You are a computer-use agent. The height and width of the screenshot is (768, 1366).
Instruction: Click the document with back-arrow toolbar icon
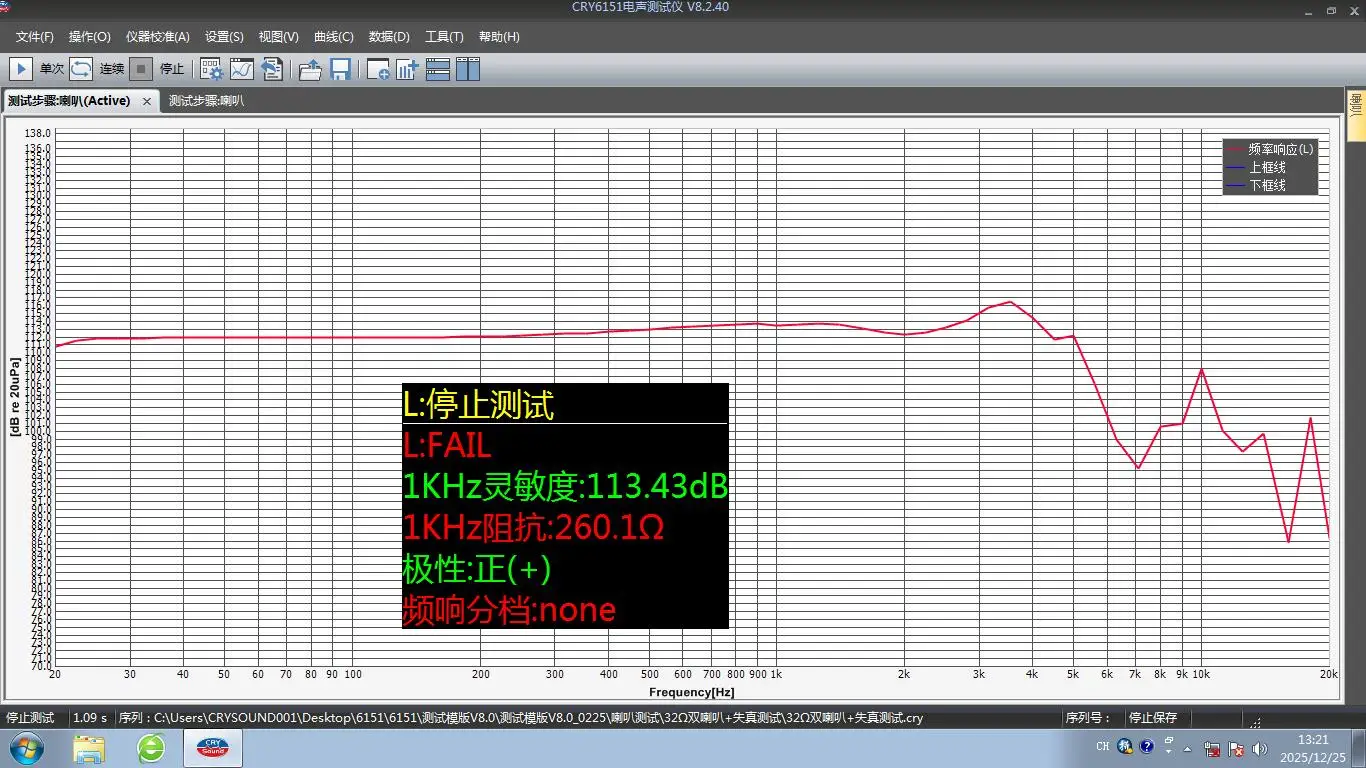tap(272, 69)
